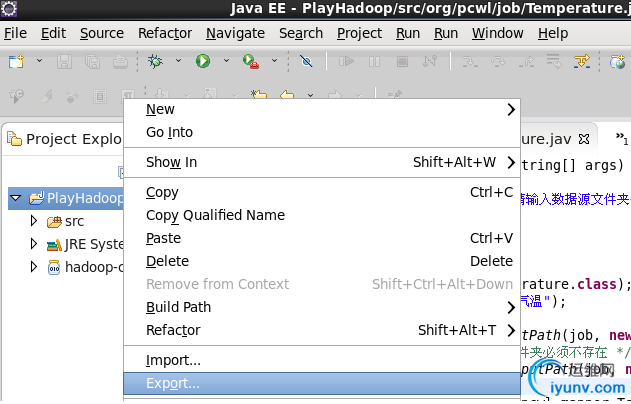
Task: Click the Terminate (stop) icon
Action: point(402,62)
